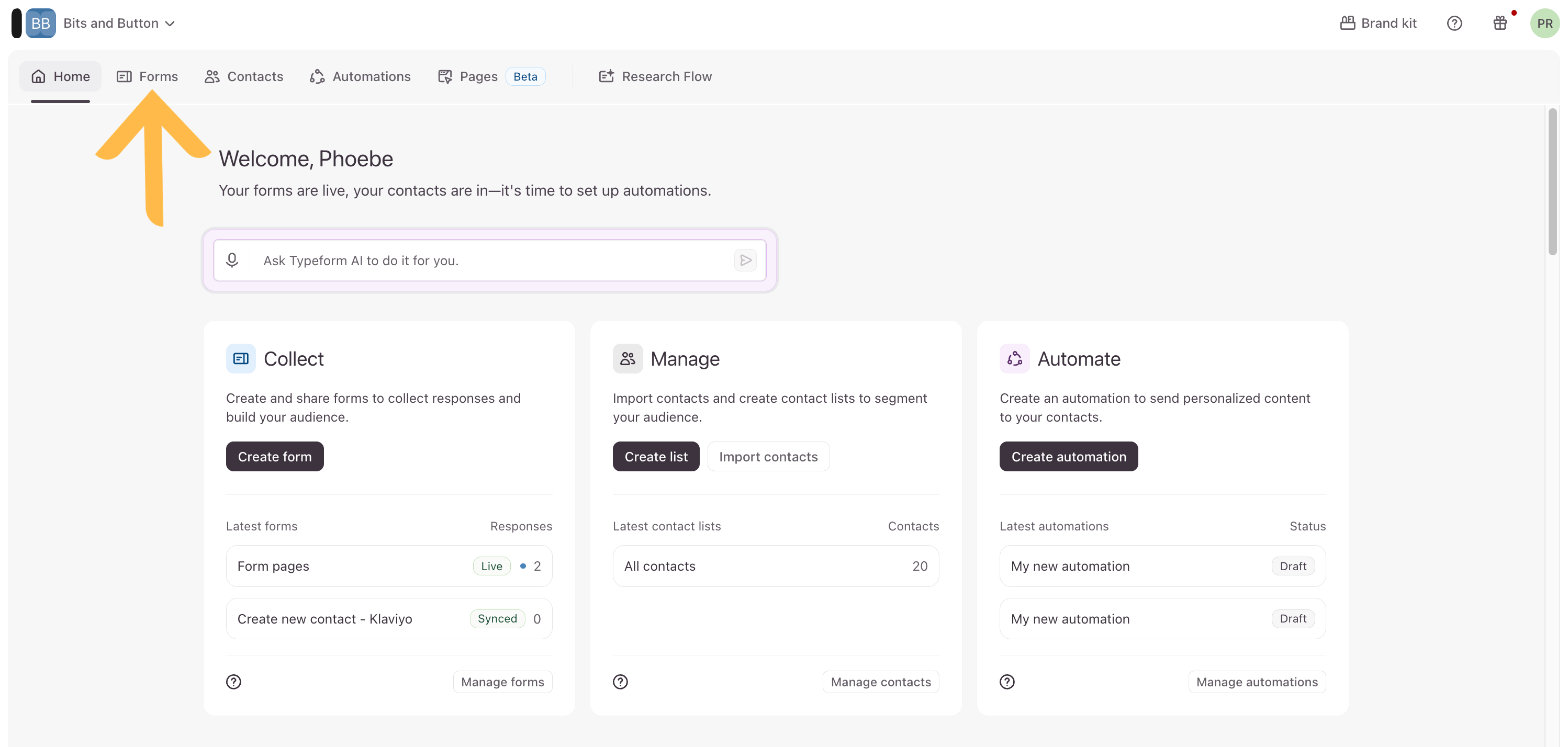Click the Collect card heading
Screen dimensions: 1568x747
click(x=294, y=359)
